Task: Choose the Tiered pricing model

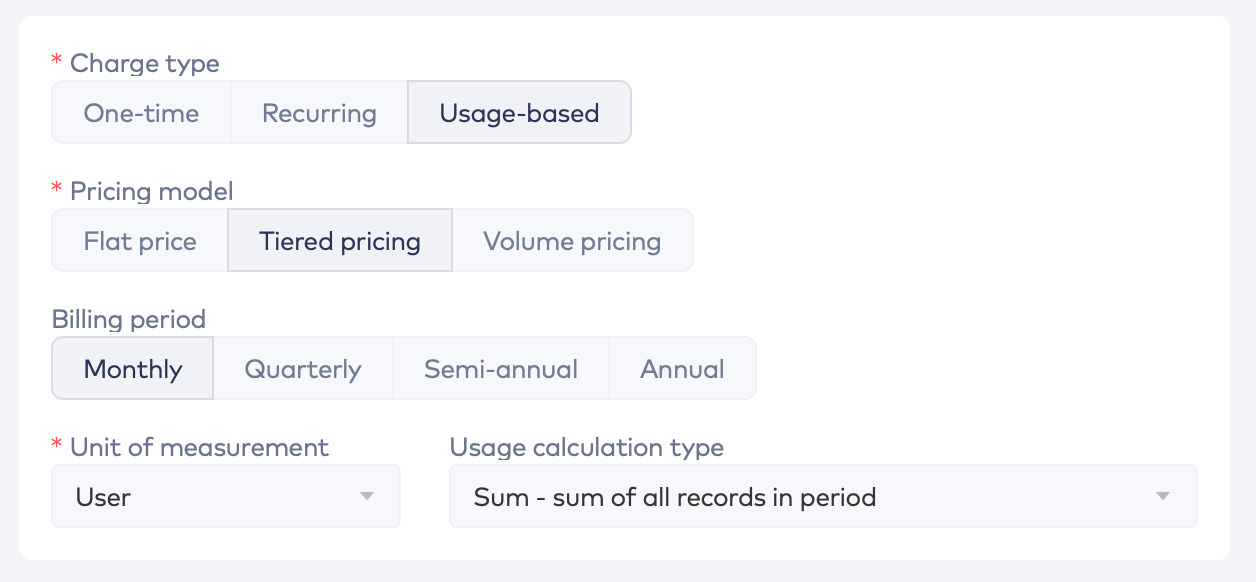Action: click(x=339, y=240)
